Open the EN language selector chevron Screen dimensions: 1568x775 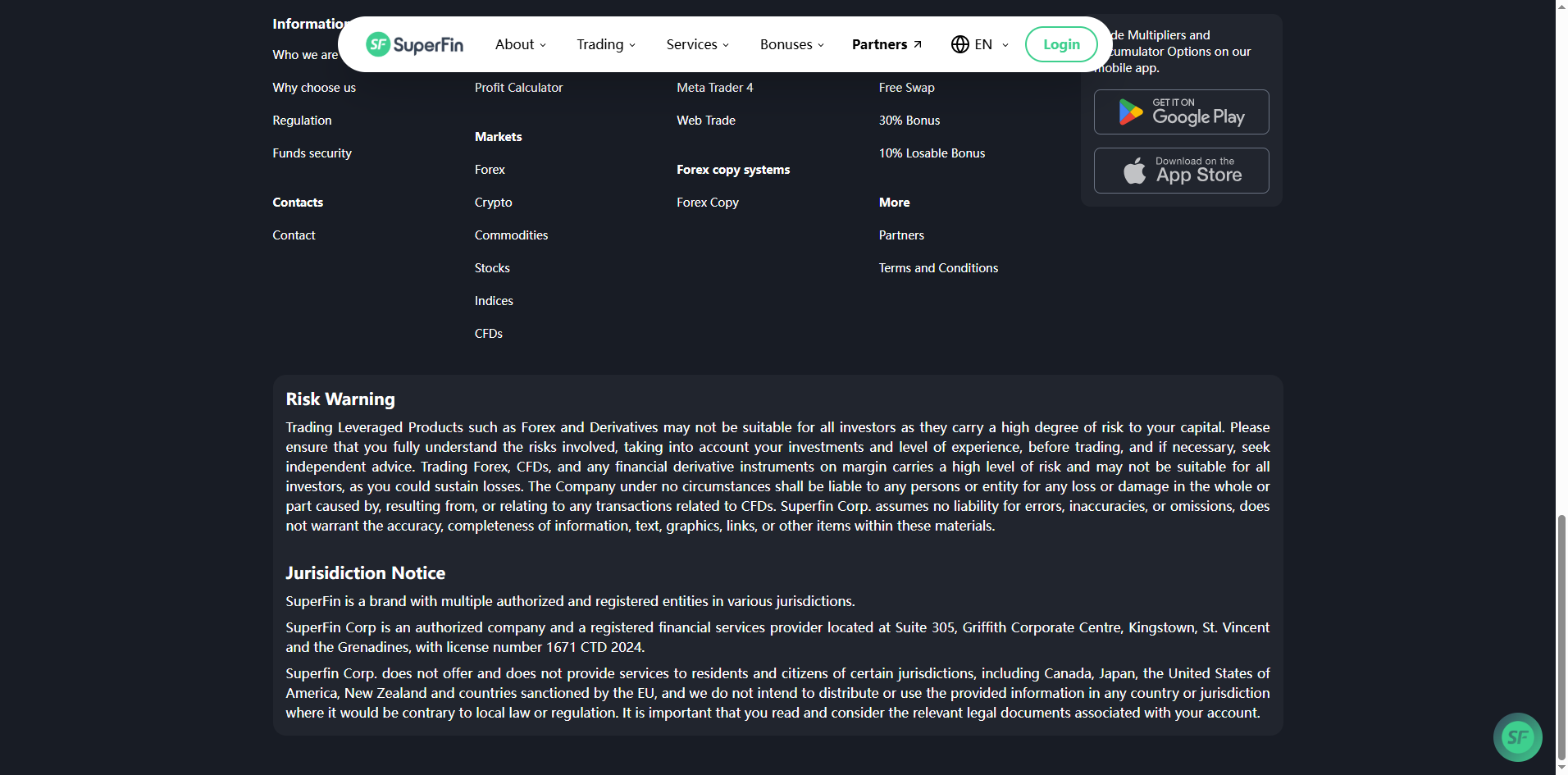(x=1005, y=45)
